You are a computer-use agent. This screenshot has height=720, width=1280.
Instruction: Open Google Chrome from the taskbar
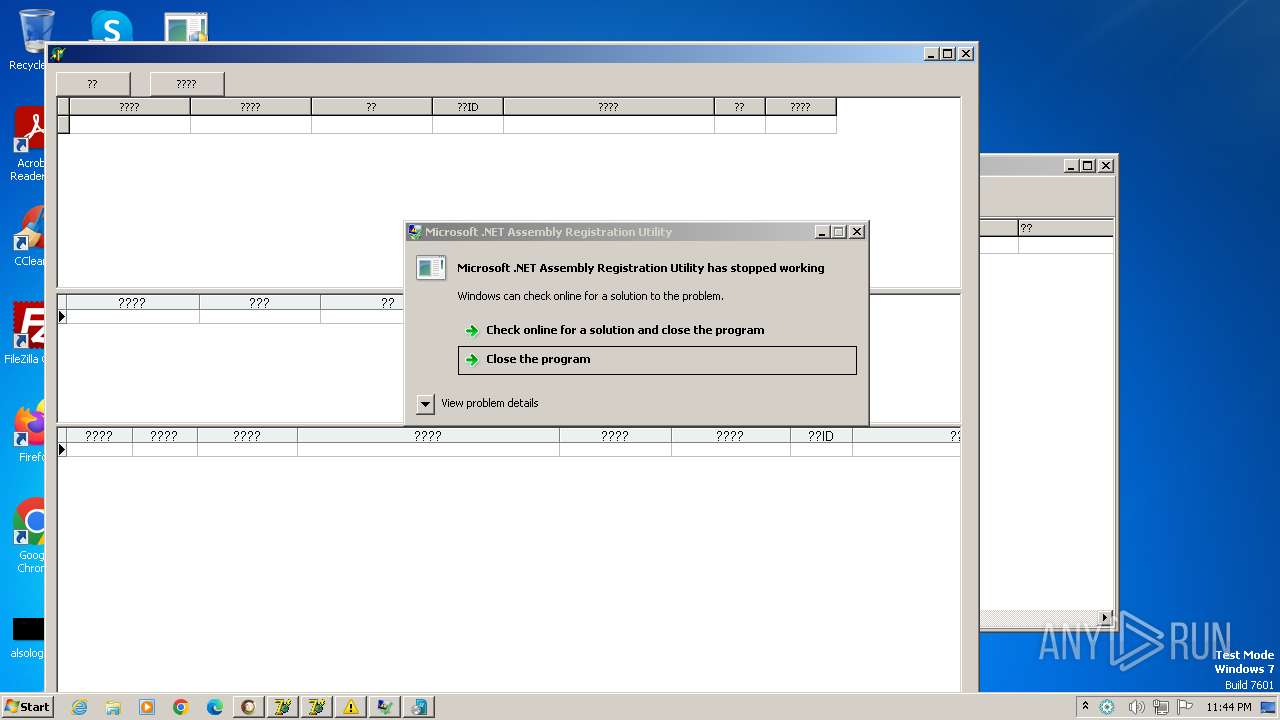coord(181,707)
